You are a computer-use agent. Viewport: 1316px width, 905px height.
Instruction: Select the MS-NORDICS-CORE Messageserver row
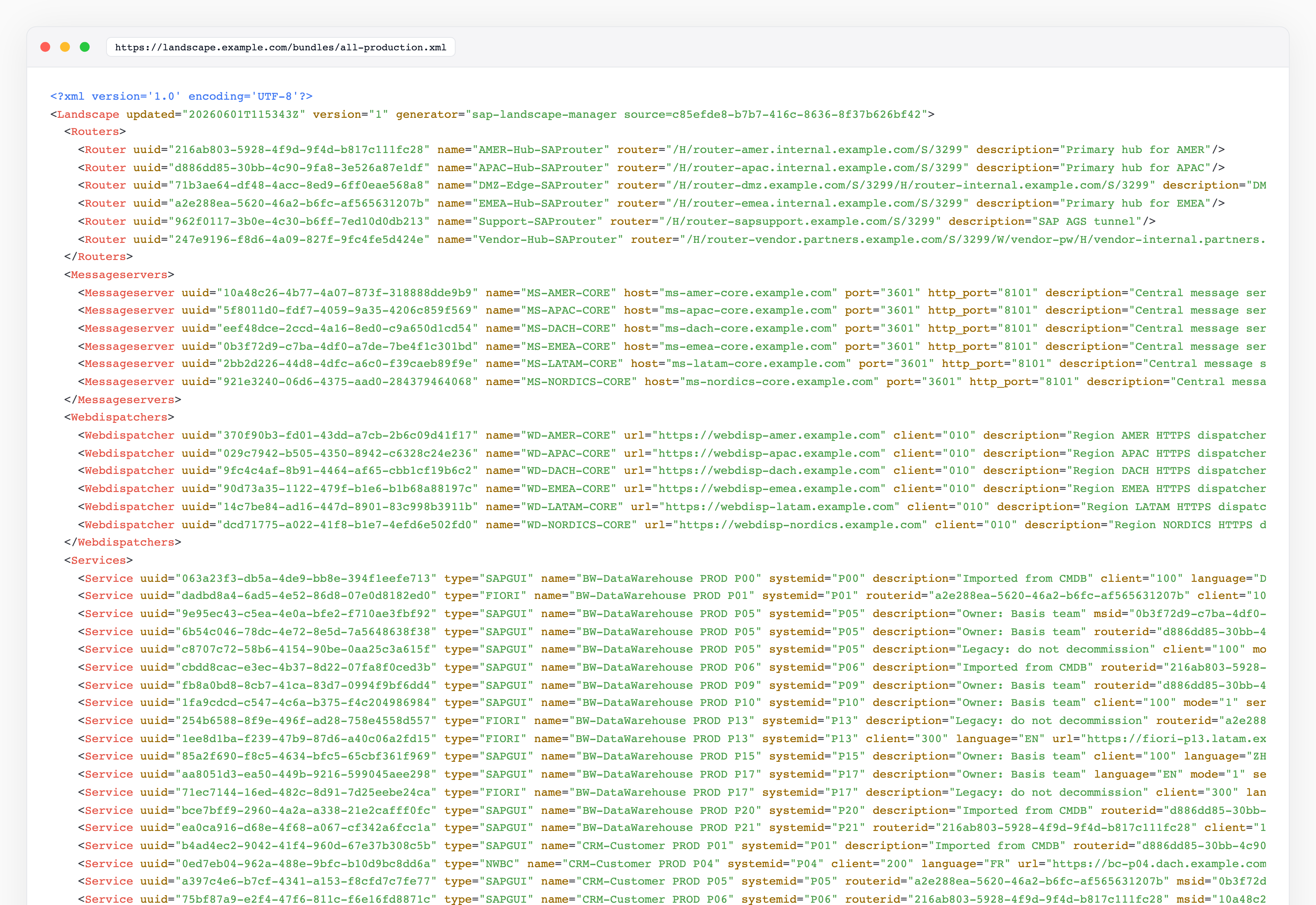pos(671,382)
